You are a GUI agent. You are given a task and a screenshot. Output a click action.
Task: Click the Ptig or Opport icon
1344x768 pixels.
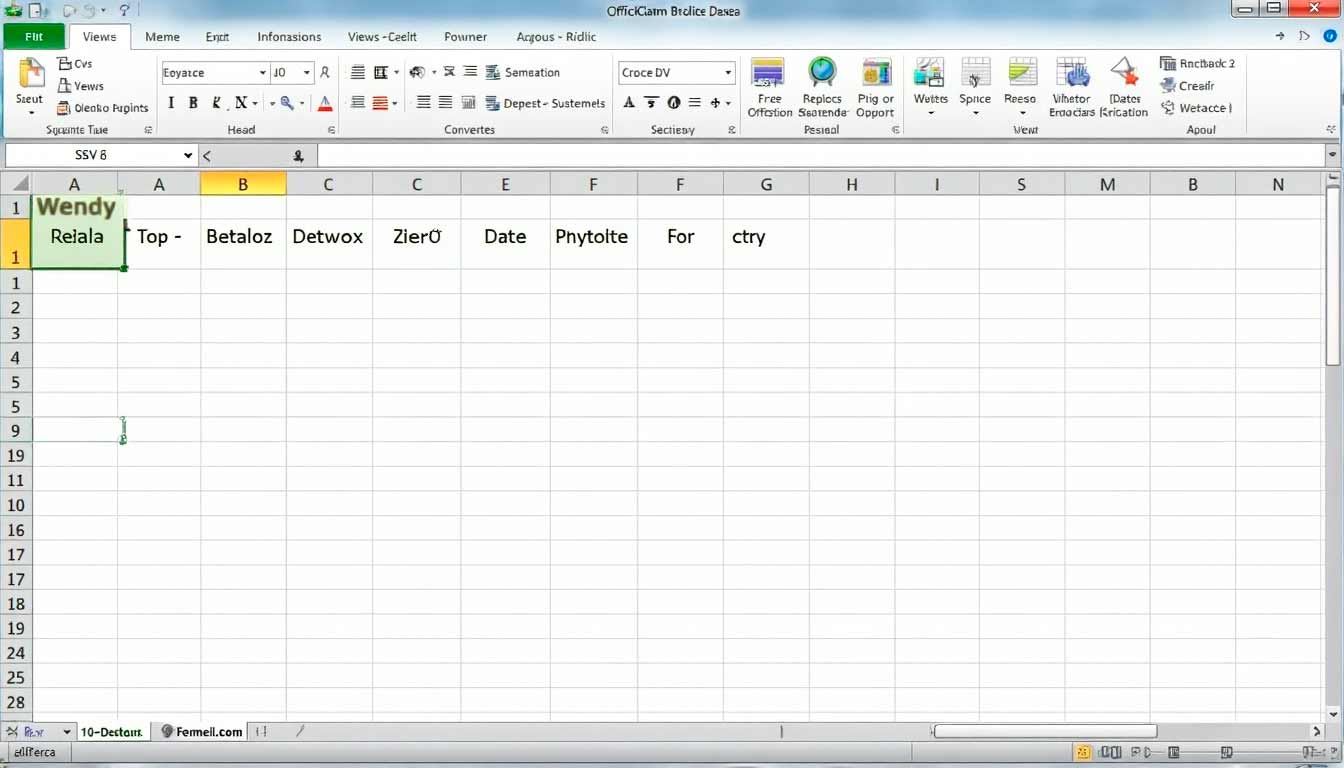coord(875,88)
